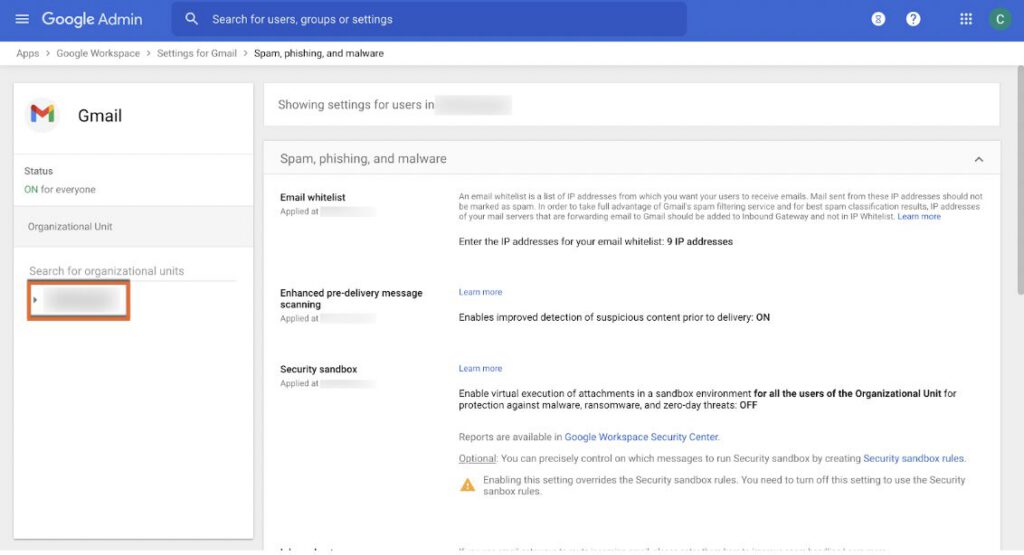Collapse the Spam, phishing, and malware section

click(978, 159)
